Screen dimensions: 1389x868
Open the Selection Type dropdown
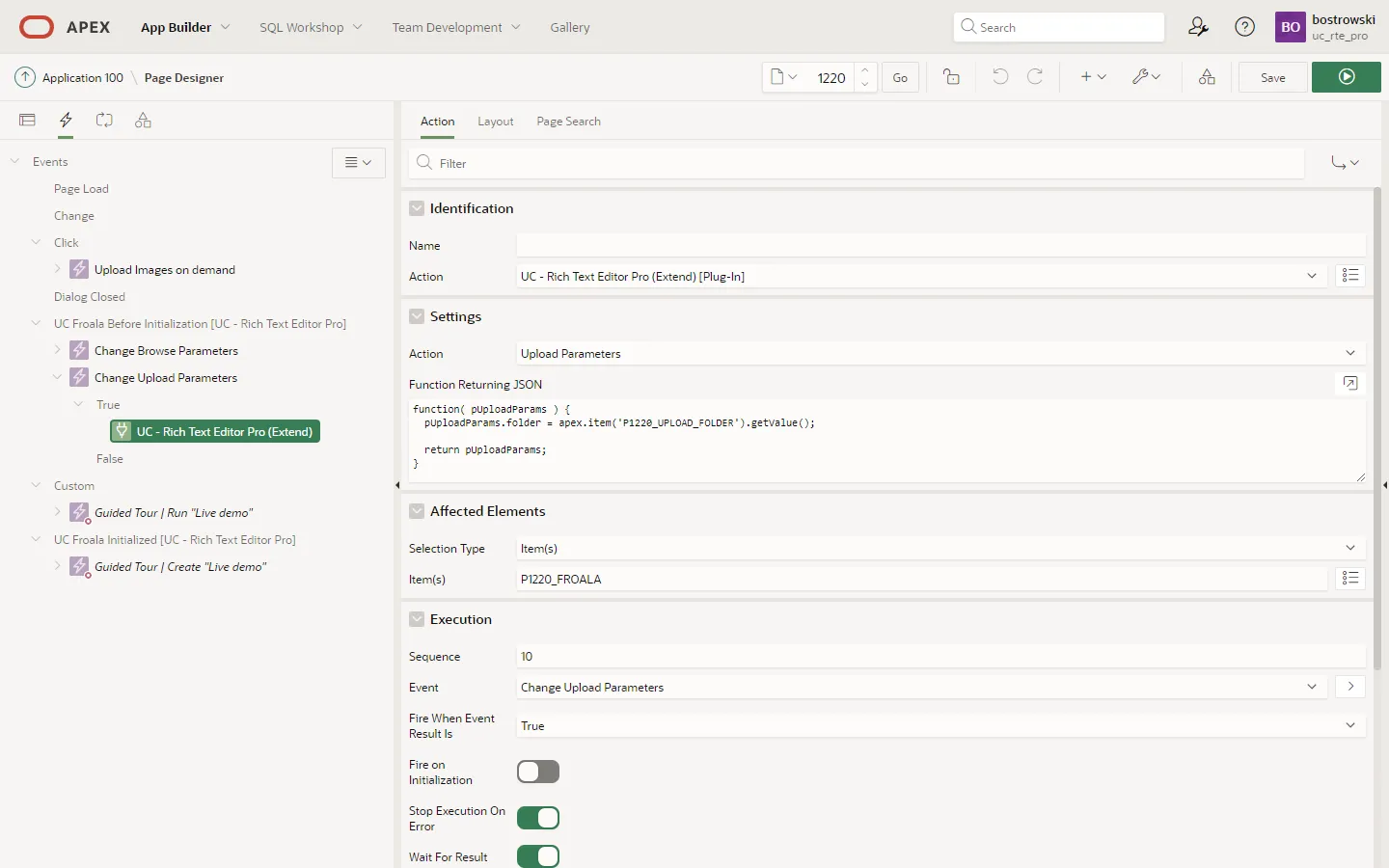(x=940, y=548)
